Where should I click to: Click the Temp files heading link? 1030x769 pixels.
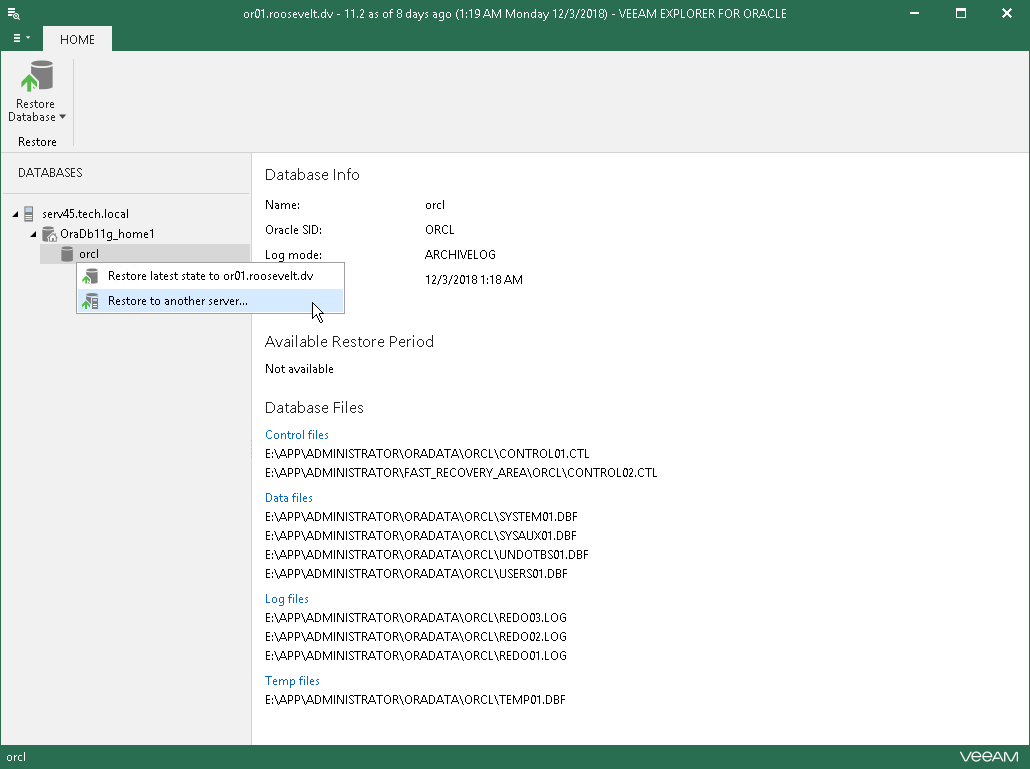click(292, 681)
